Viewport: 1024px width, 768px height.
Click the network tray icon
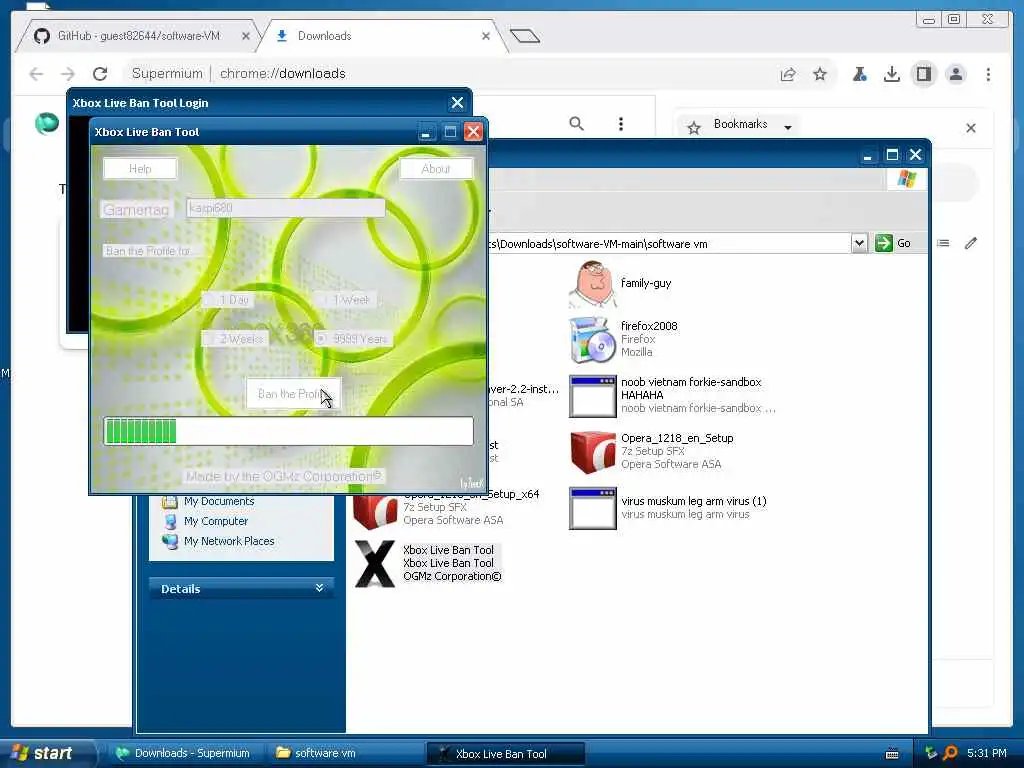click(x=931, y=753)
